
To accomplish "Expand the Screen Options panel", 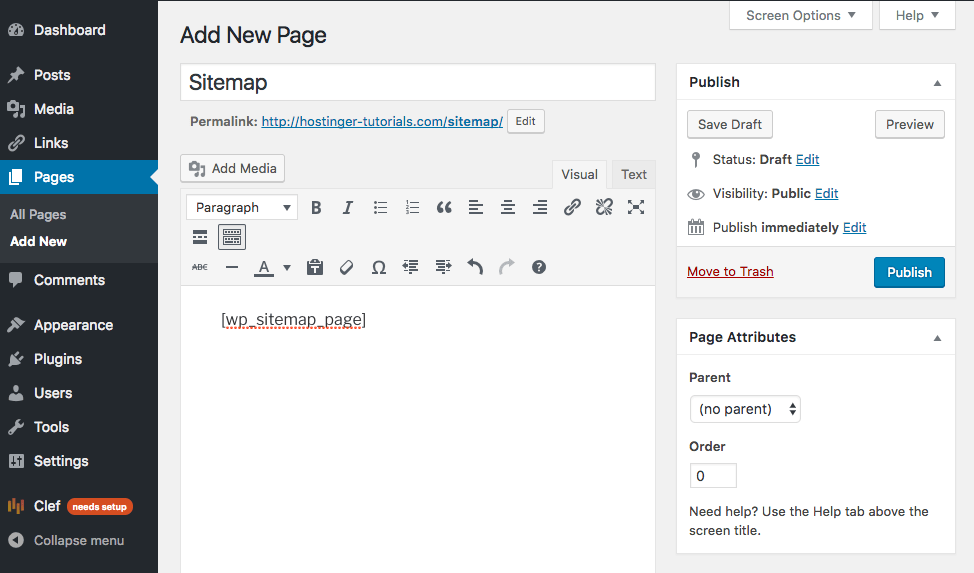I will click(x=801, y=15).
